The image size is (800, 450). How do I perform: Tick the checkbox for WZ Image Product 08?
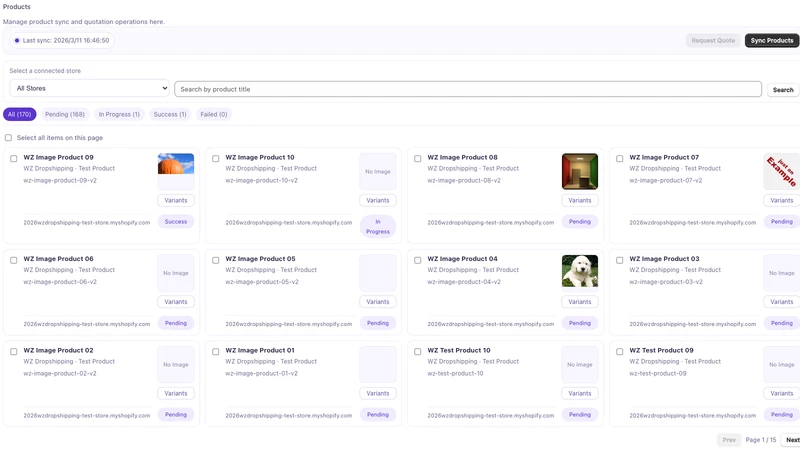click(x=418, y=159)
